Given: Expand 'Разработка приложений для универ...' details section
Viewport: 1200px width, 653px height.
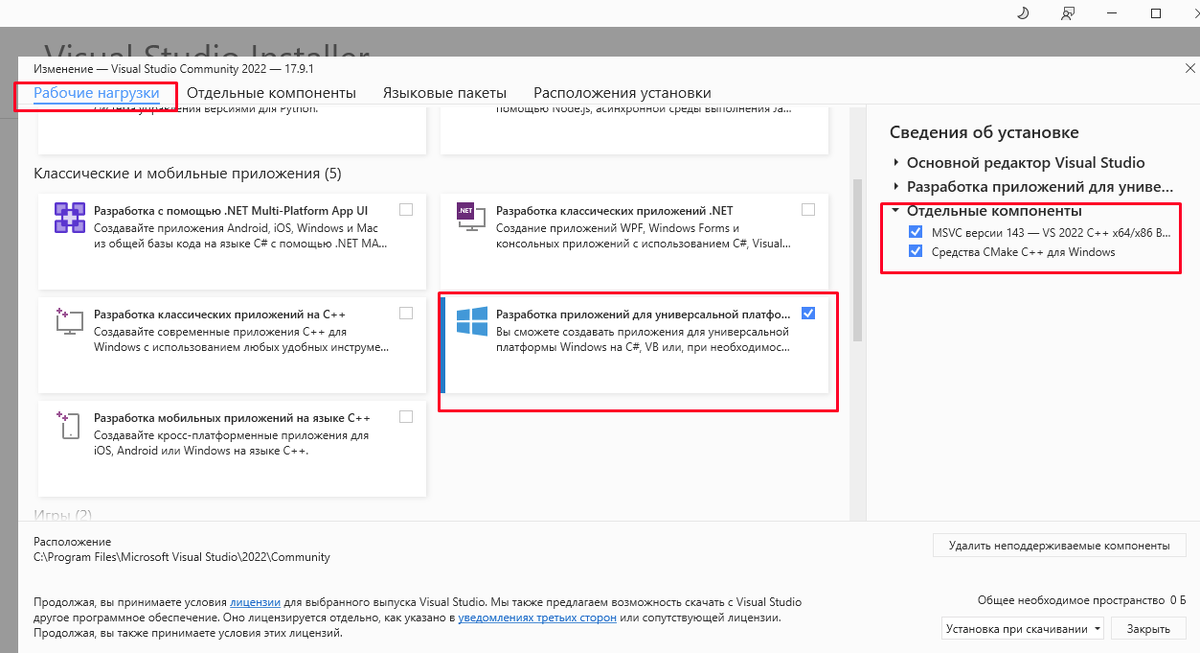Looking at the screenshot, I should point(896,186).
